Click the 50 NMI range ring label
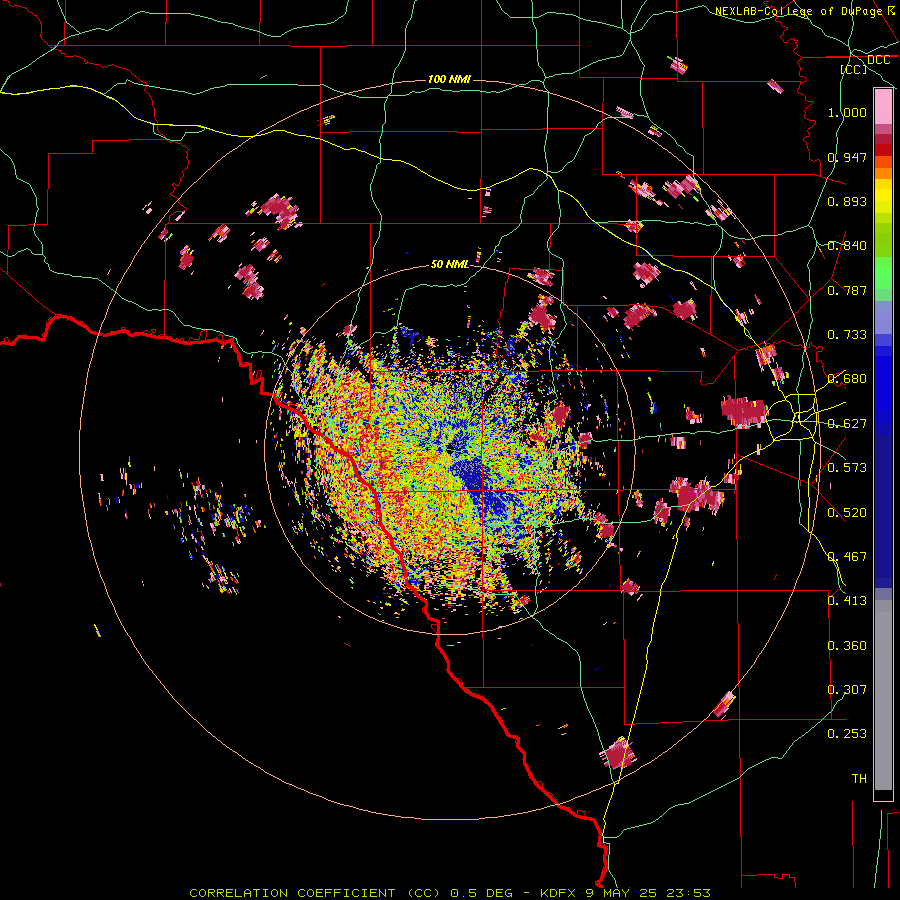 pos(450,264)
